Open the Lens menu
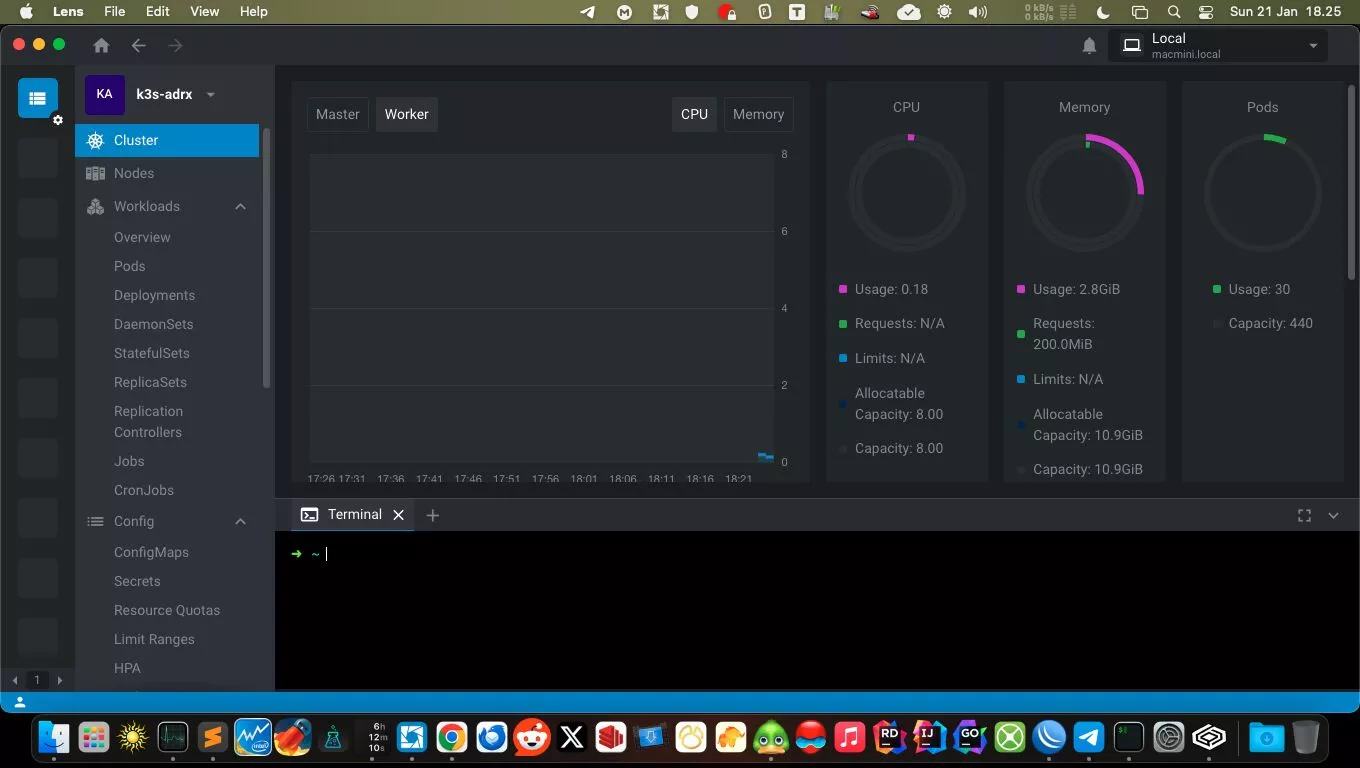This screenshot has height=768, width=1360. click(x=68, y=12)
